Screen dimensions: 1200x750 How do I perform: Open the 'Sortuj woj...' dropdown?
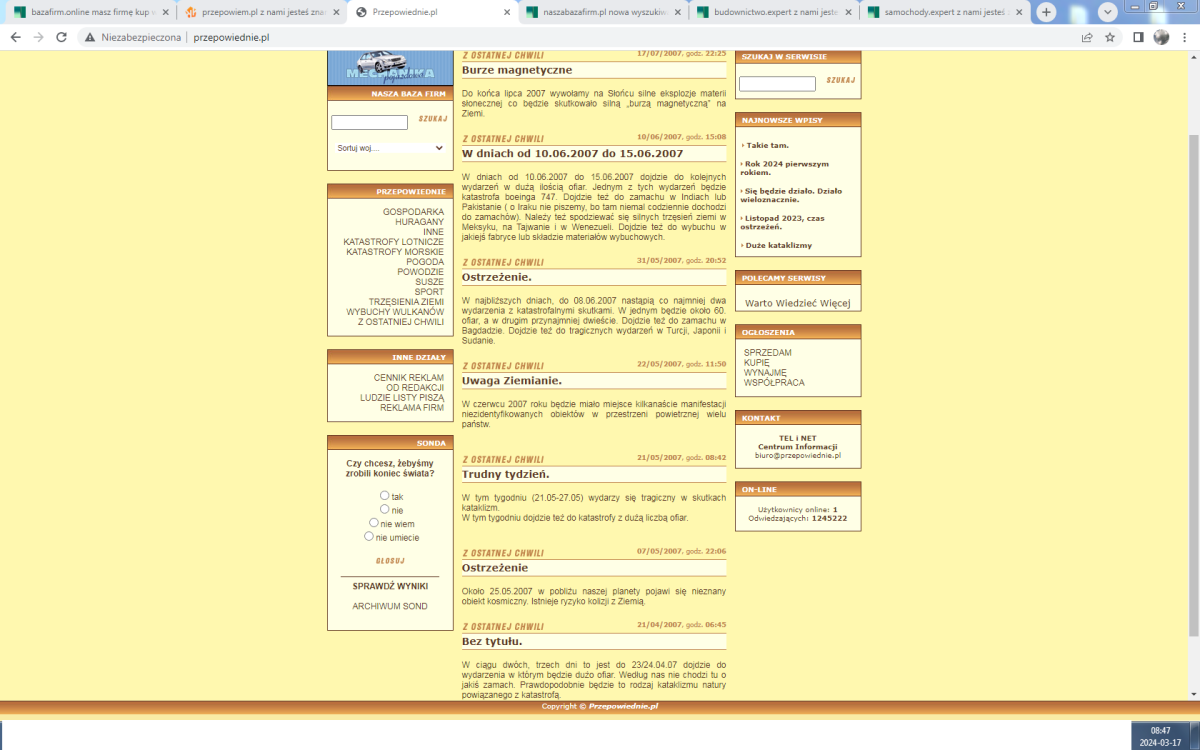tap(390, 148)
